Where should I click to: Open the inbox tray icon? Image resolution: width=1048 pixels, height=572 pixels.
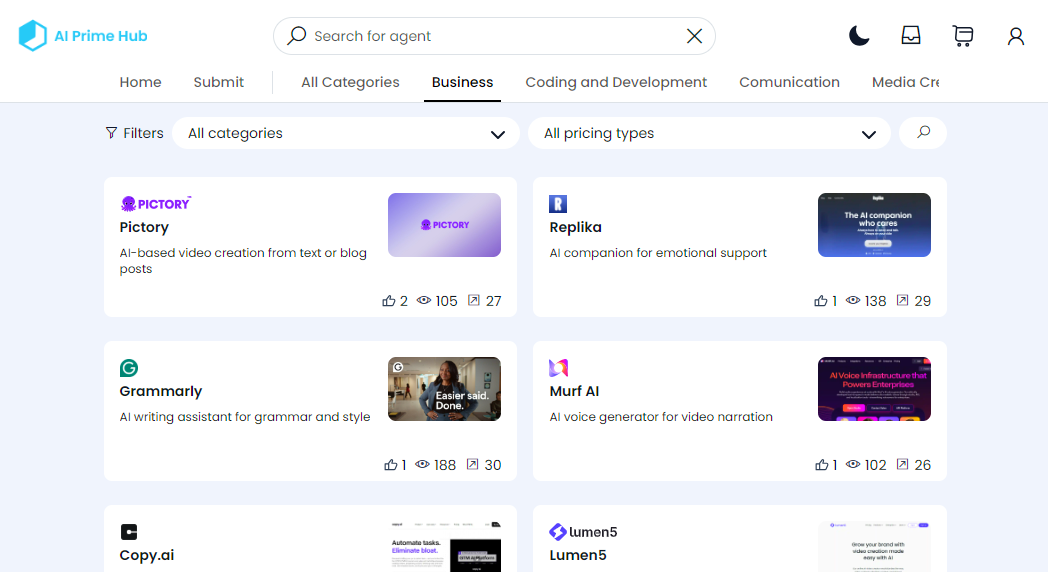[911, 35]
